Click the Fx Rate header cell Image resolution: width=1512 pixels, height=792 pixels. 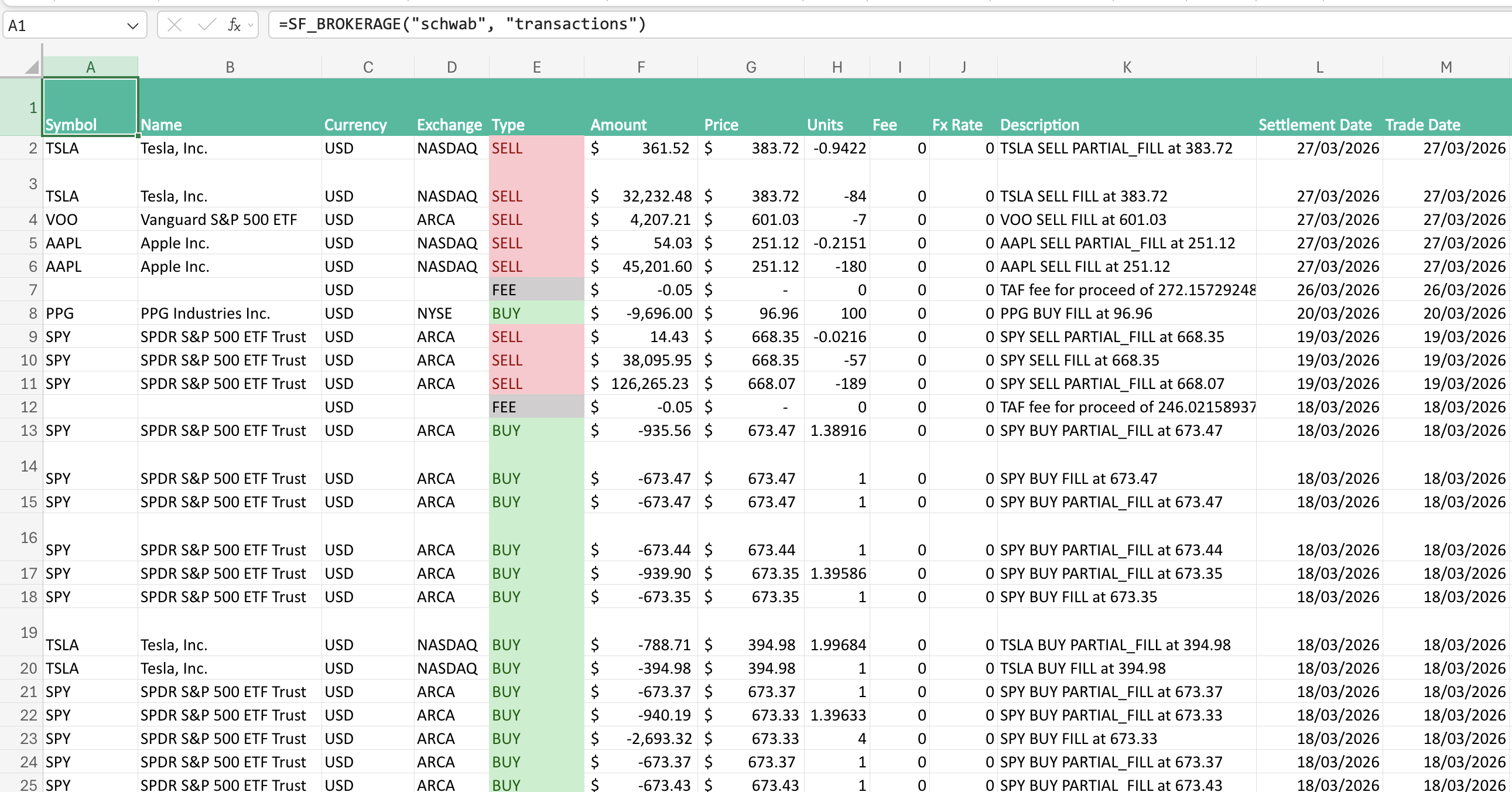point(964,107)
